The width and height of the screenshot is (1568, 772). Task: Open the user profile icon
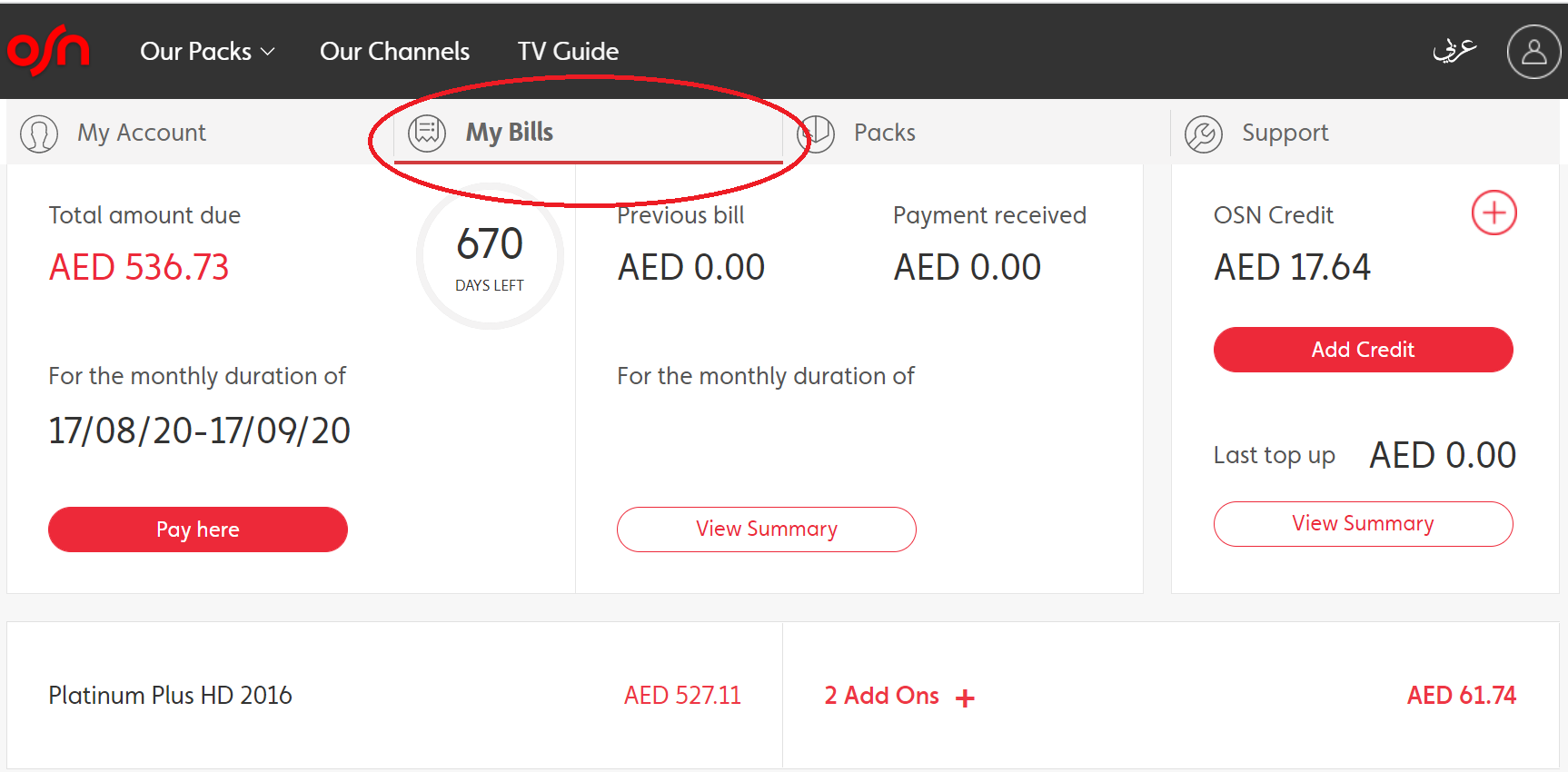point(1533,52)
